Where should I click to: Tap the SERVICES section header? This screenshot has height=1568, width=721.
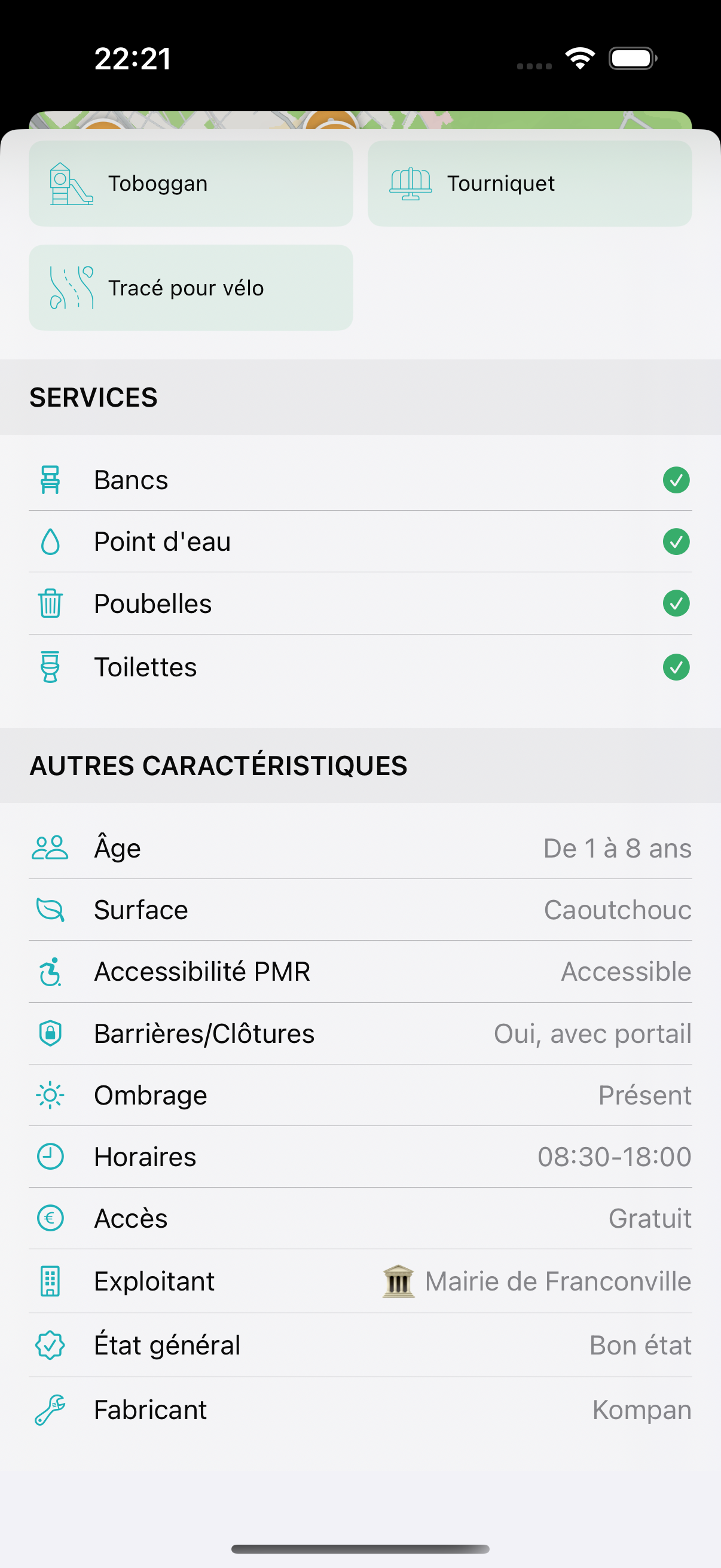pos(94,398)
